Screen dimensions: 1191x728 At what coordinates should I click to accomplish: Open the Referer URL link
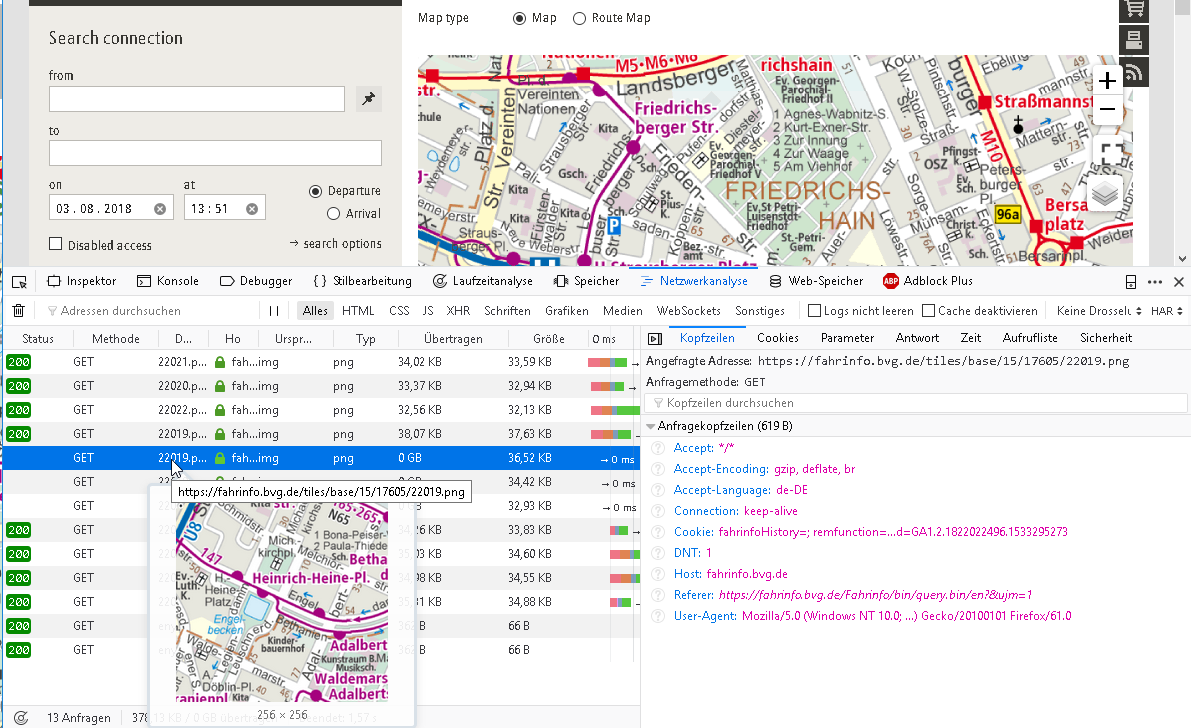click(x=875, y=595)
